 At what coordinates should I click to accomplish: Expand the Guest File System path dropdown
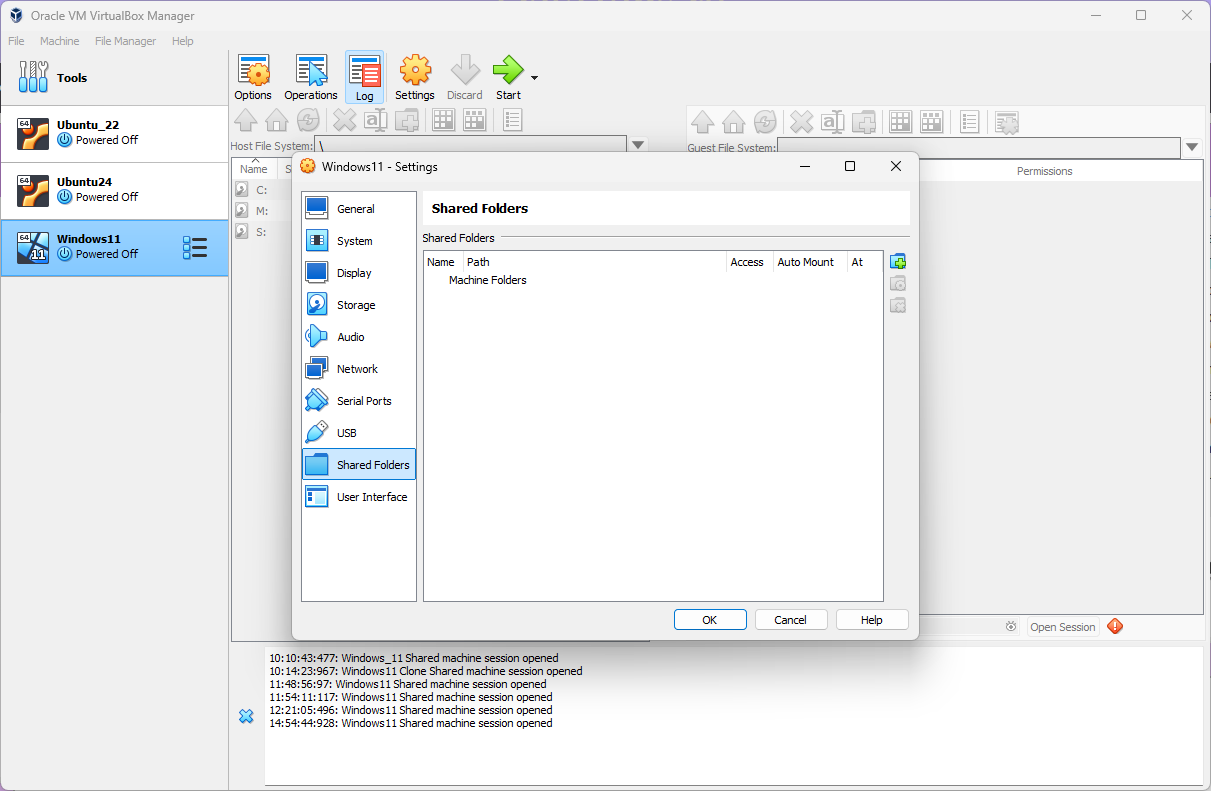click(1192, 147)
